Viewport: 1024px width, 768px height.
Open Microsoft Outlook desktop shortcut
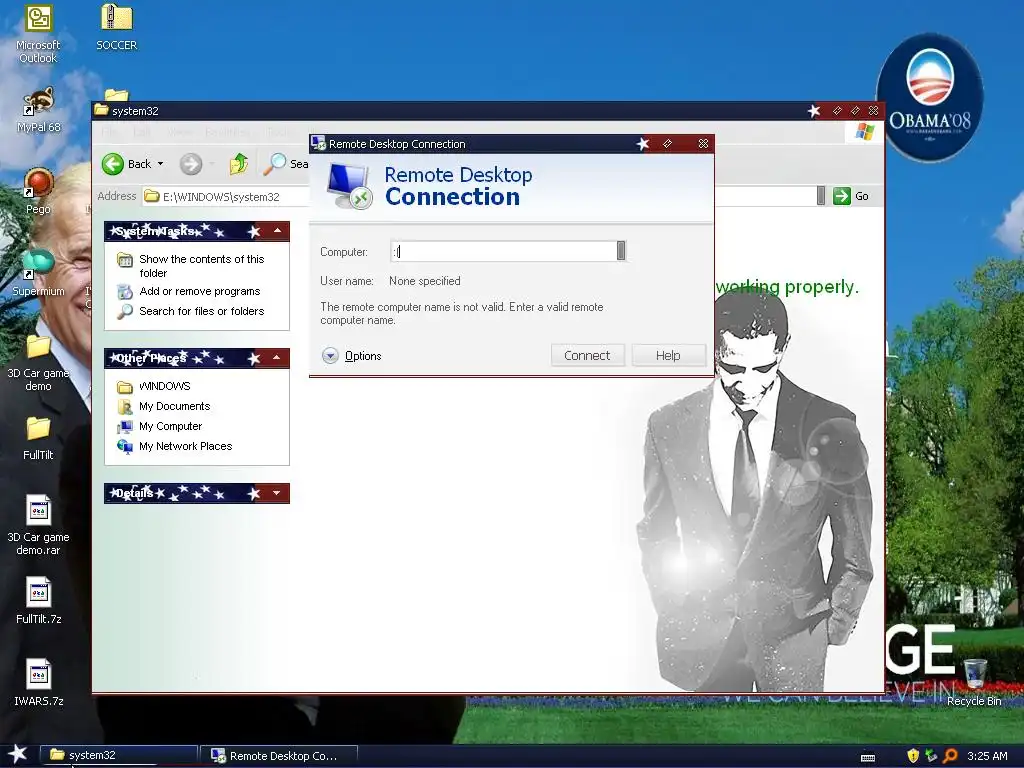click(x=38, y=34)
